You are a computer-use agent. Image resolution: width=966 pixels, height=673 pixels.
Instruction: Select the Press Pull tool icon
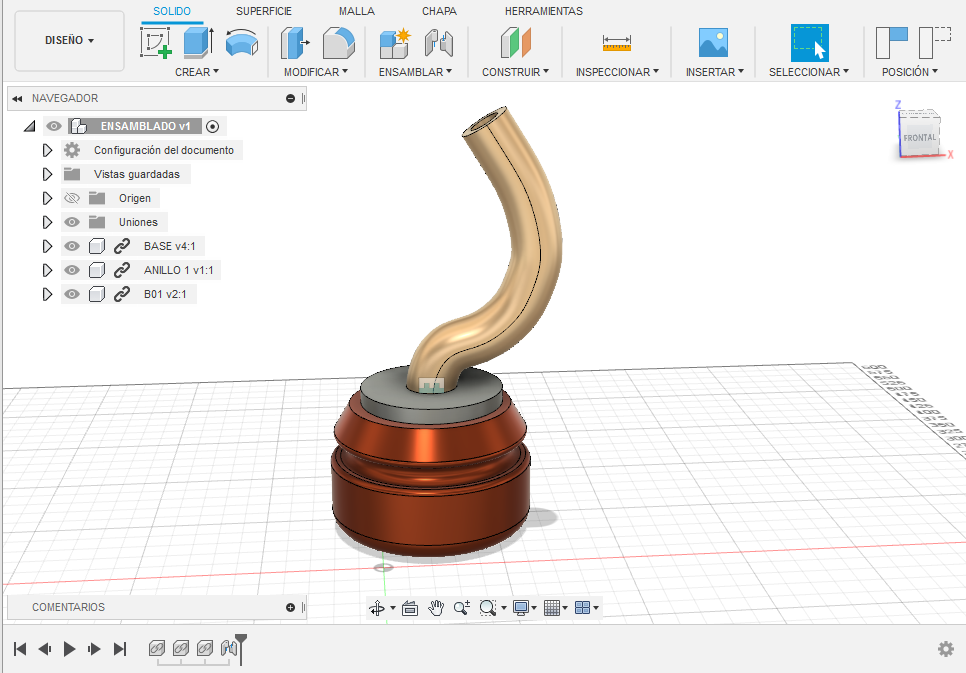click(x=295, y=43)
